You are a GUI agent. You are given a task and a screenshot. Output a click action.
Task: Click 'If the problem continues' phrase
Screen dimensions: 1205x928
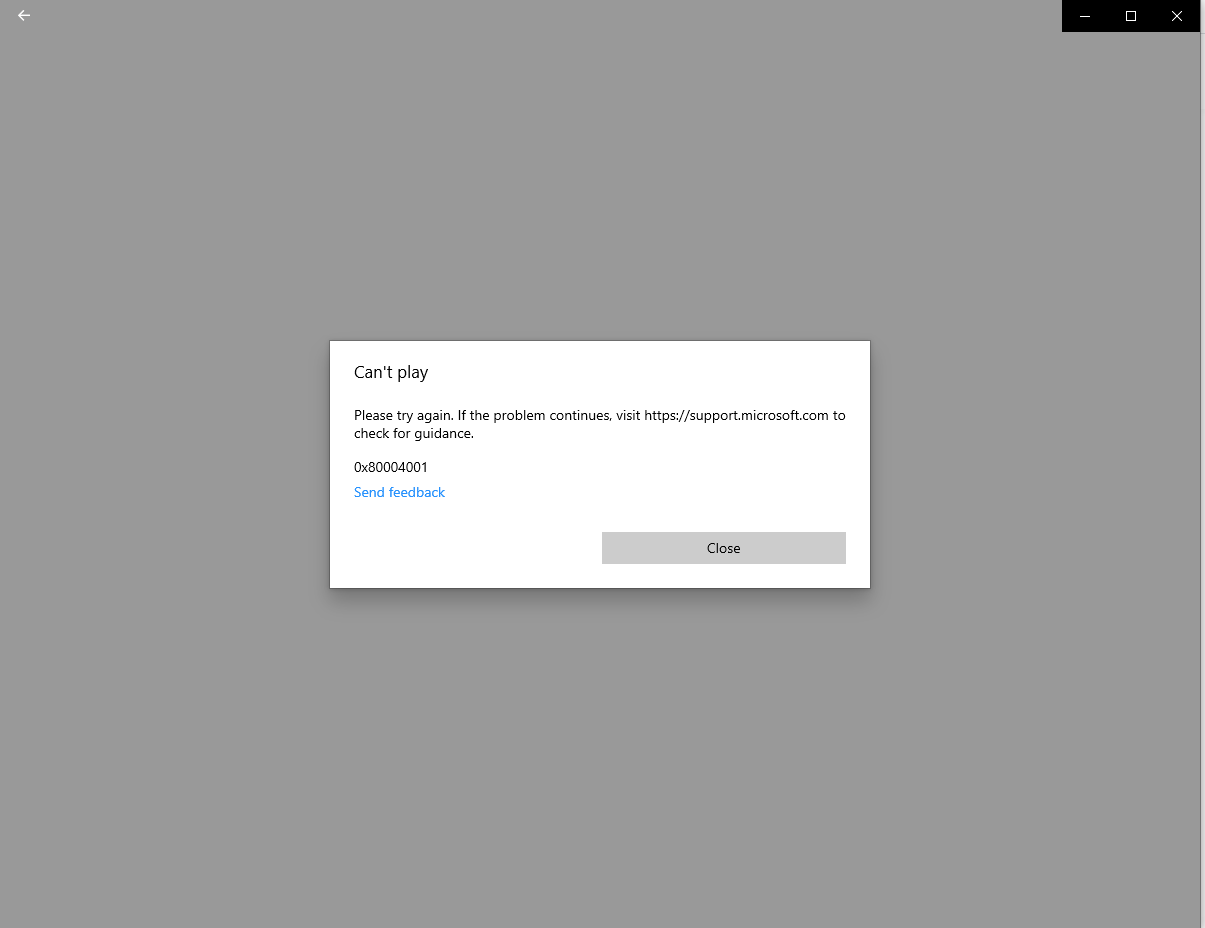pos(534,415)
